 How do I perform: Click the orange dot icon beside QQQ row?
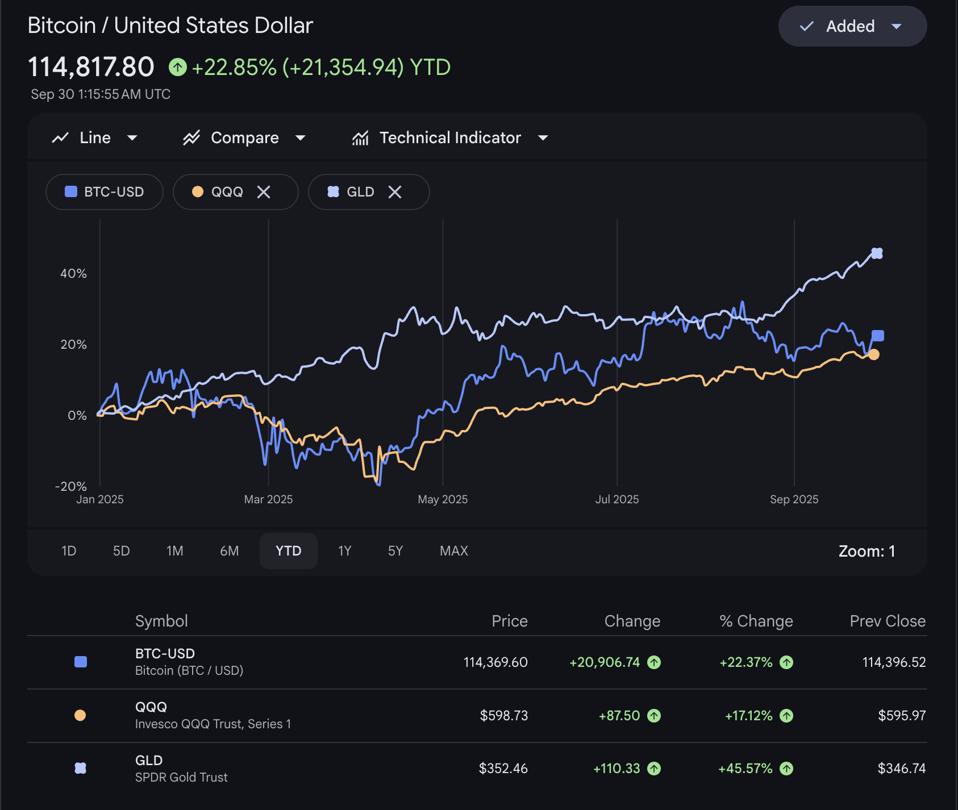tap(80, 714)
